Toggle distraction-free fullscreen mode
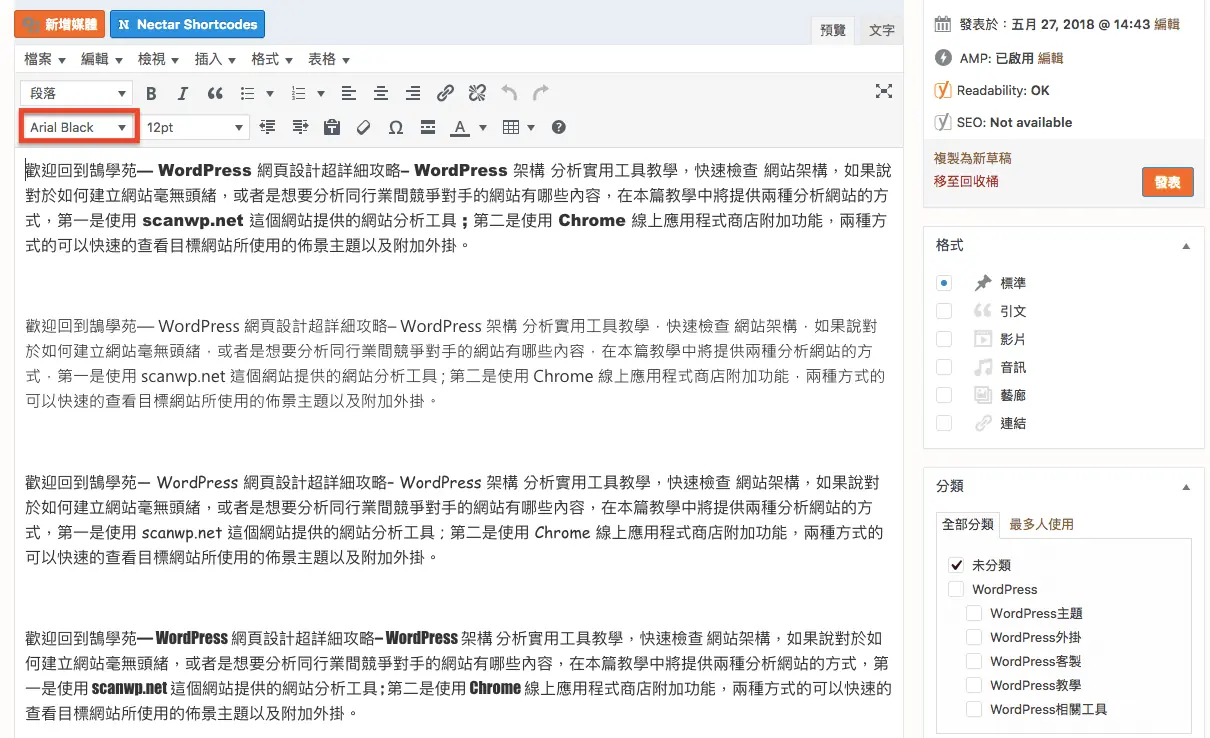This screenshot has height=738, width=1210. point(883,92)
